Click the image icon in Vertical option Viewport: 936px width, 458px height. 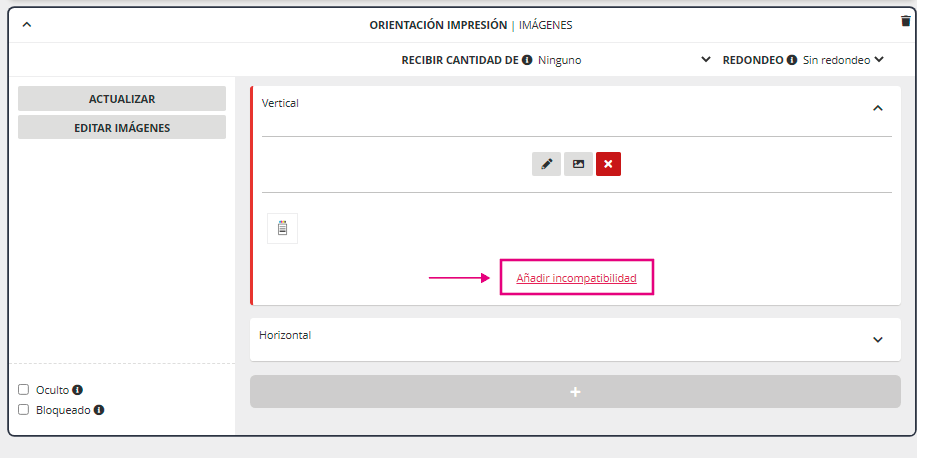[578, 164]
